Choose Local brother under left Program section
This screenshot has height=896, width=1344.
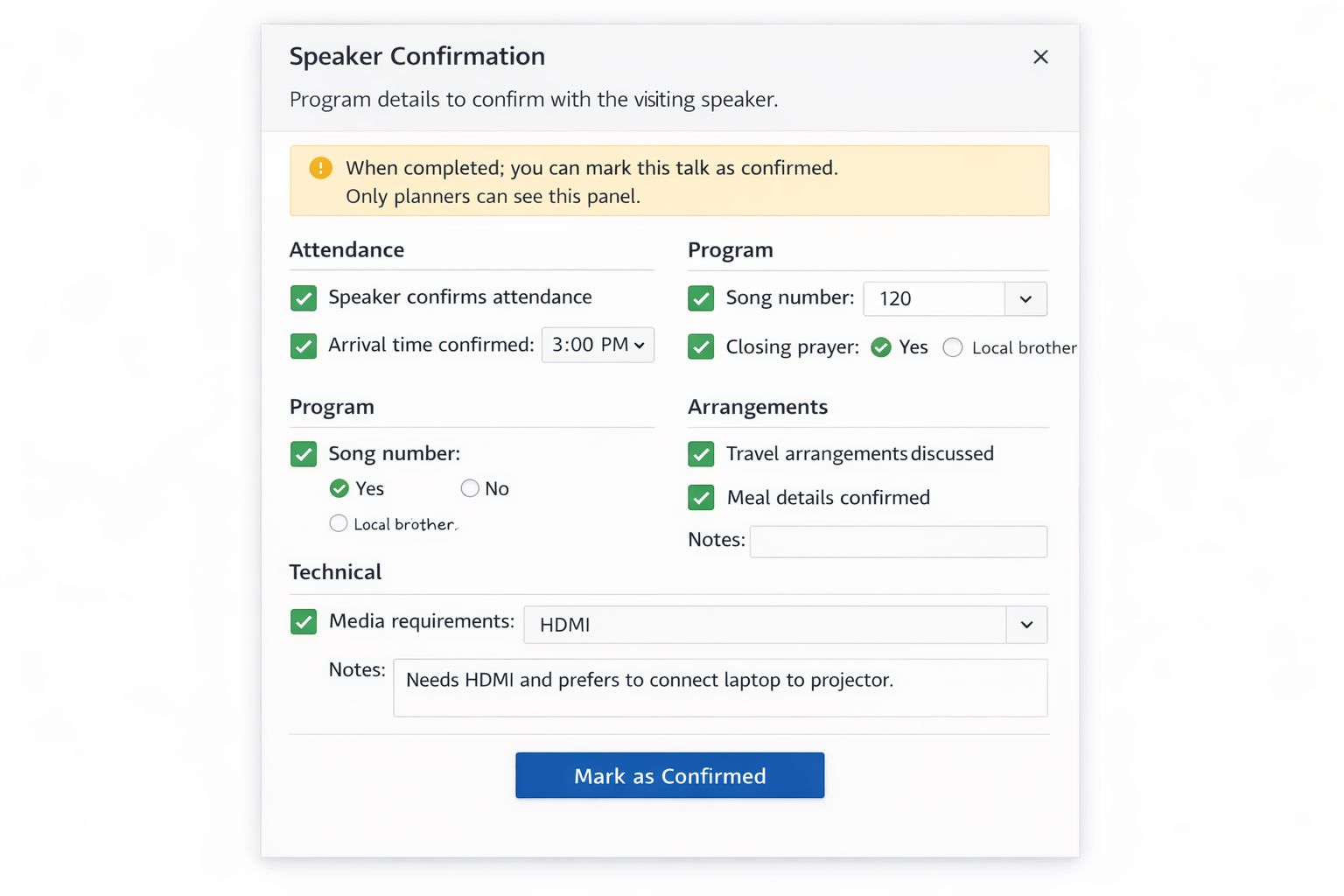pos(339,523)
